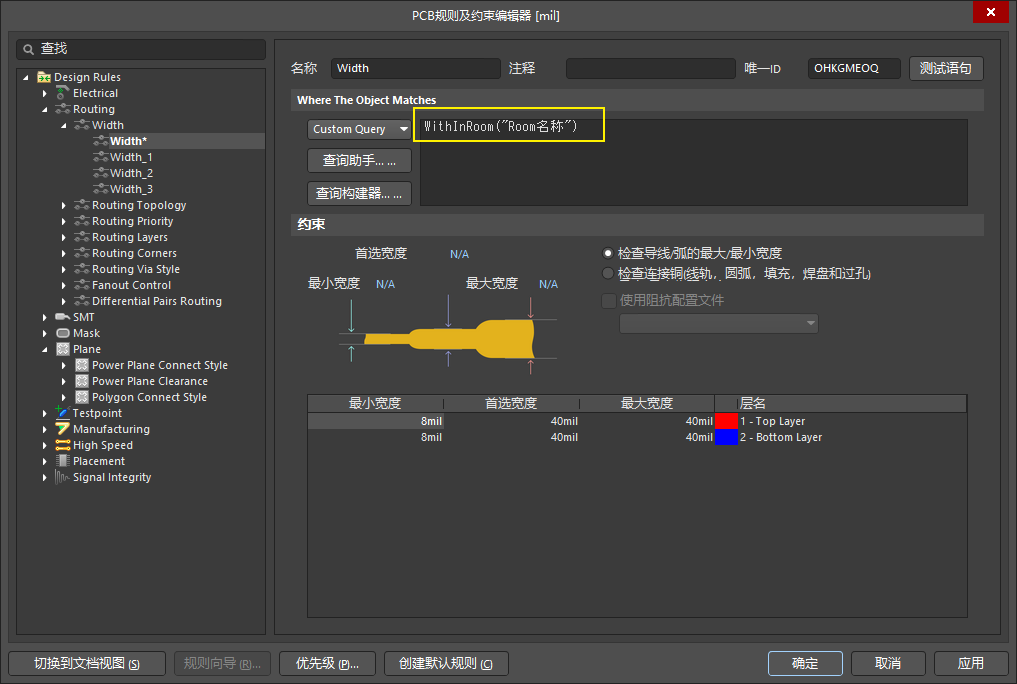Click the 名称 field containing Width
1017x684 pixels.
click(x=415, y=68)
